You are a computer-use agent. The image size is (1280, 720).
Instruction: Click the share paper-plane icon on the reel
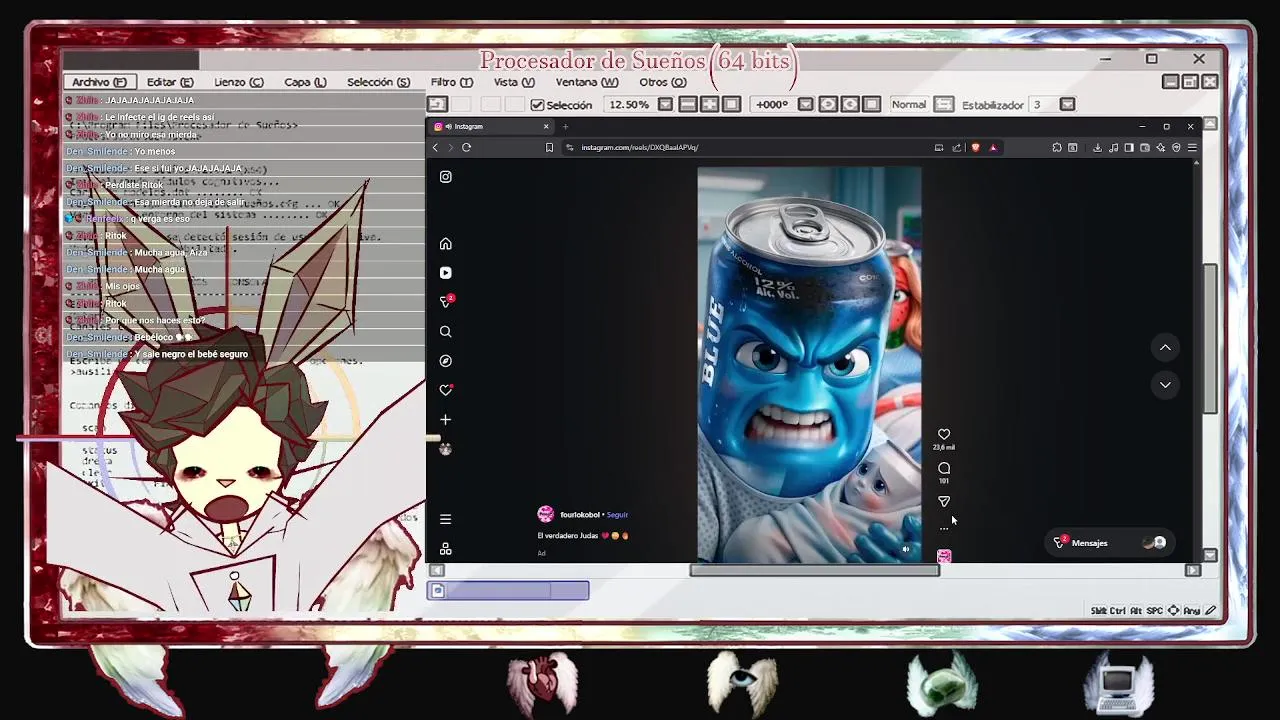pyautogui.click(x=944, y=501)
